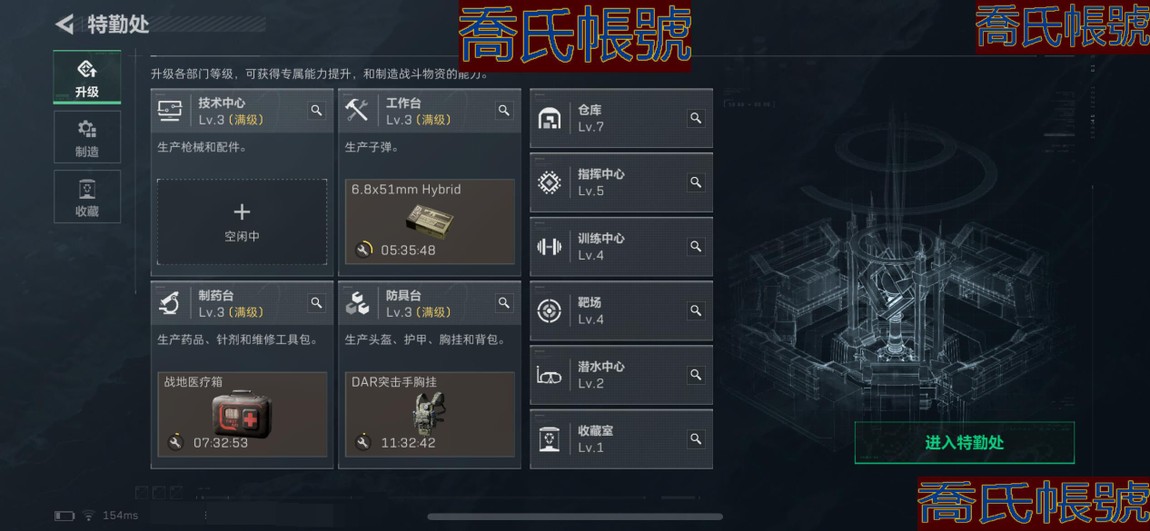
Task: Inspect 制药台 details via magnifier icon
Action: click(316, 303)
